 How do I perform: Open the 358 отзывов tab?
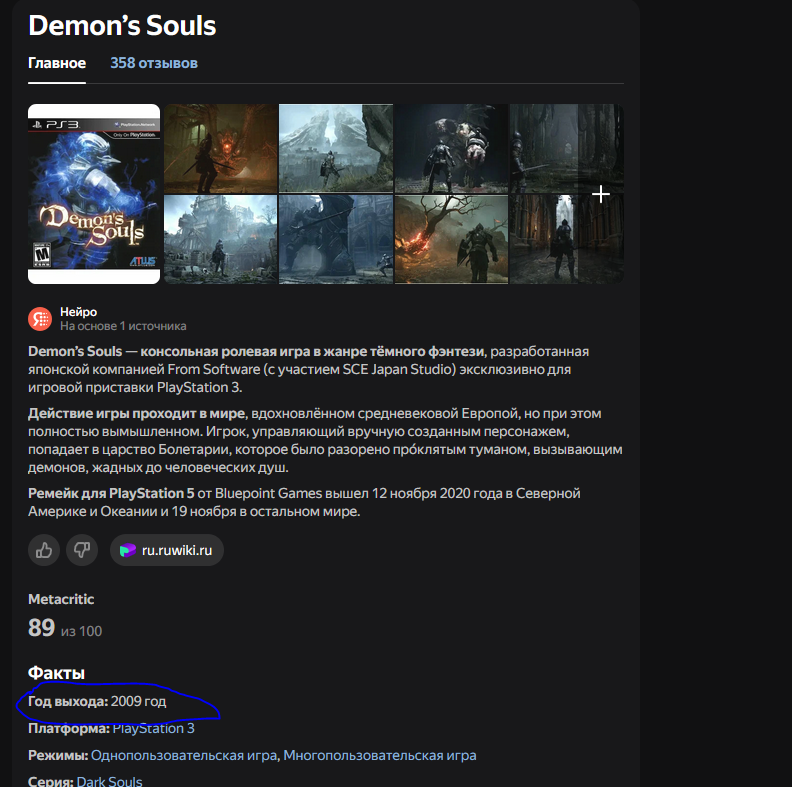(154, 63)
